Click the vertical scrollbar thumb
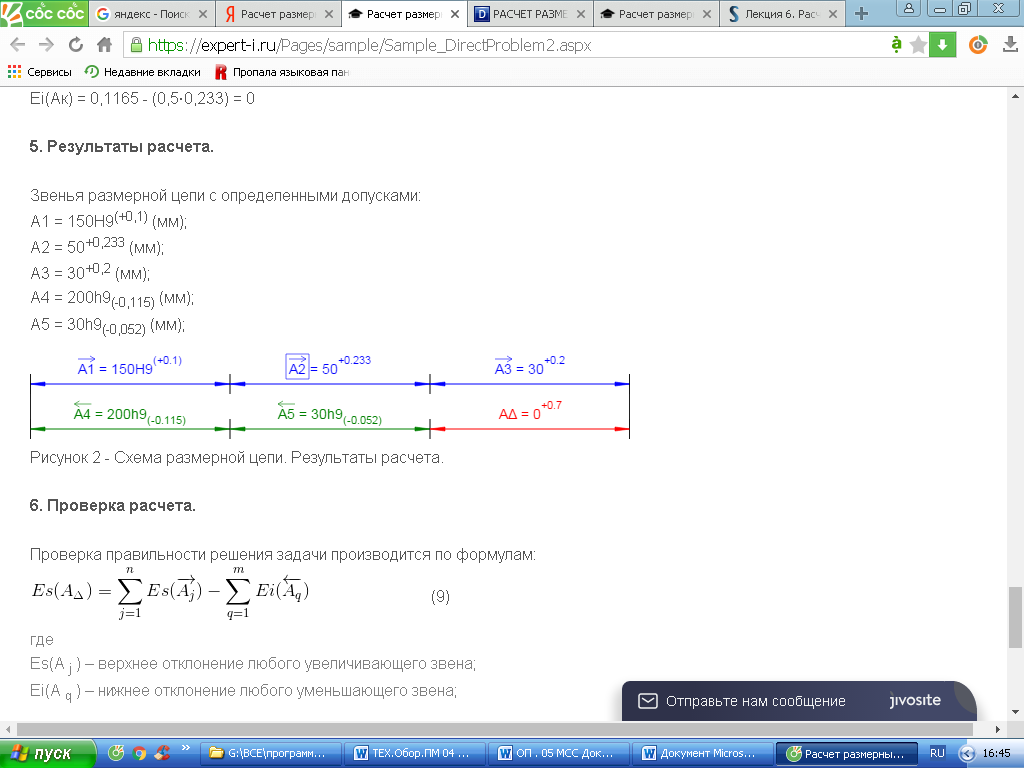Image resolution: width=1024 pixels, height=768 pixels. point(1015,617)
